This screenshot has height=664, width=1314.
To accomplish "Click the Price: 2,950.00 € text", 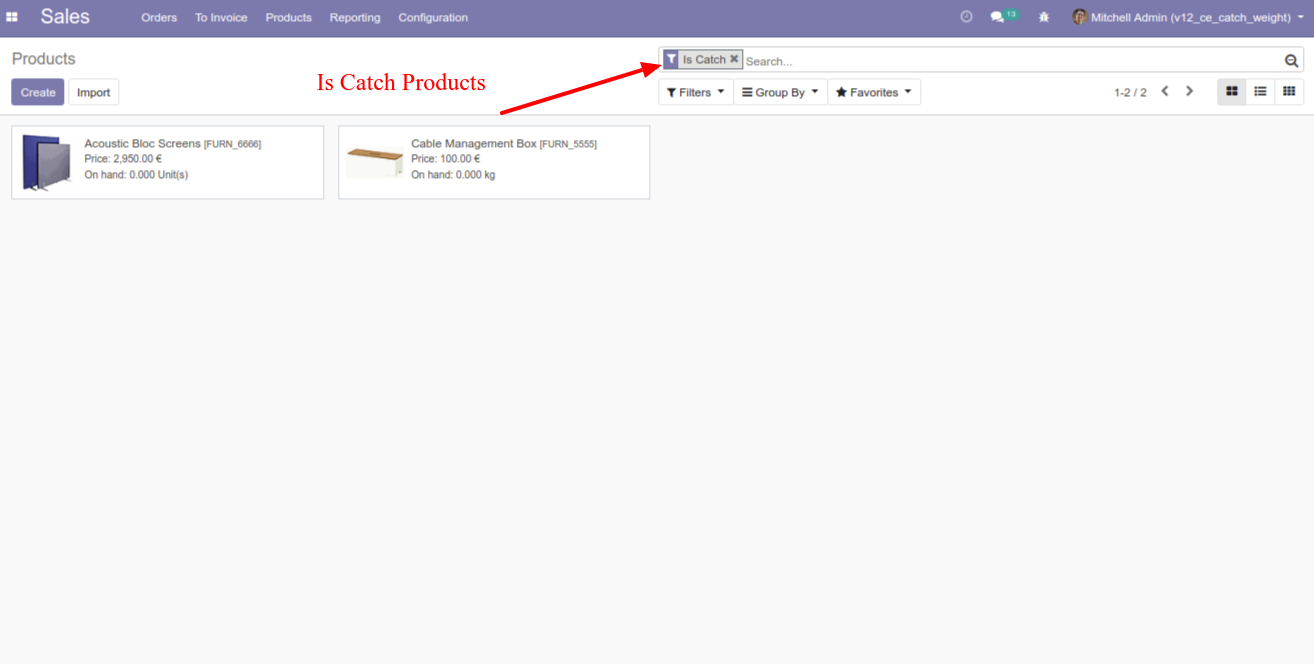I will coord(123,159).
